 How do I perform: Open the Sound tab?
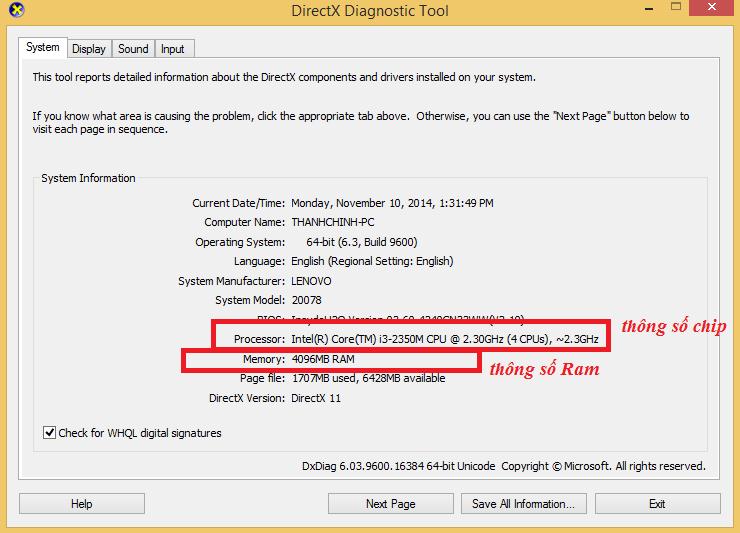point(133,49)
